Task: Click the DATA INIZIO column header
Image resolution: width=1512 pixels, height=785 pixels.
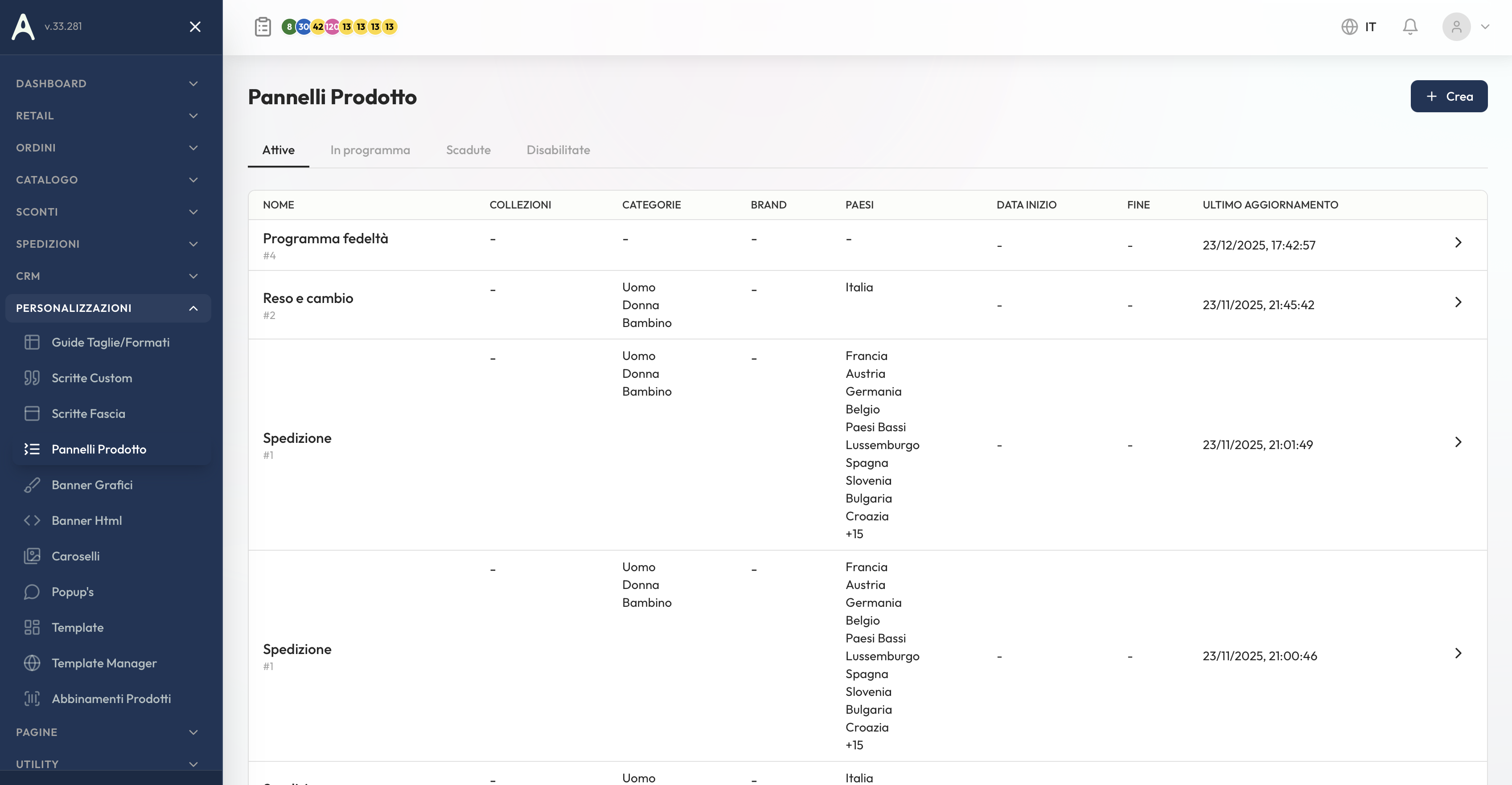Action: pos(1026,205)
